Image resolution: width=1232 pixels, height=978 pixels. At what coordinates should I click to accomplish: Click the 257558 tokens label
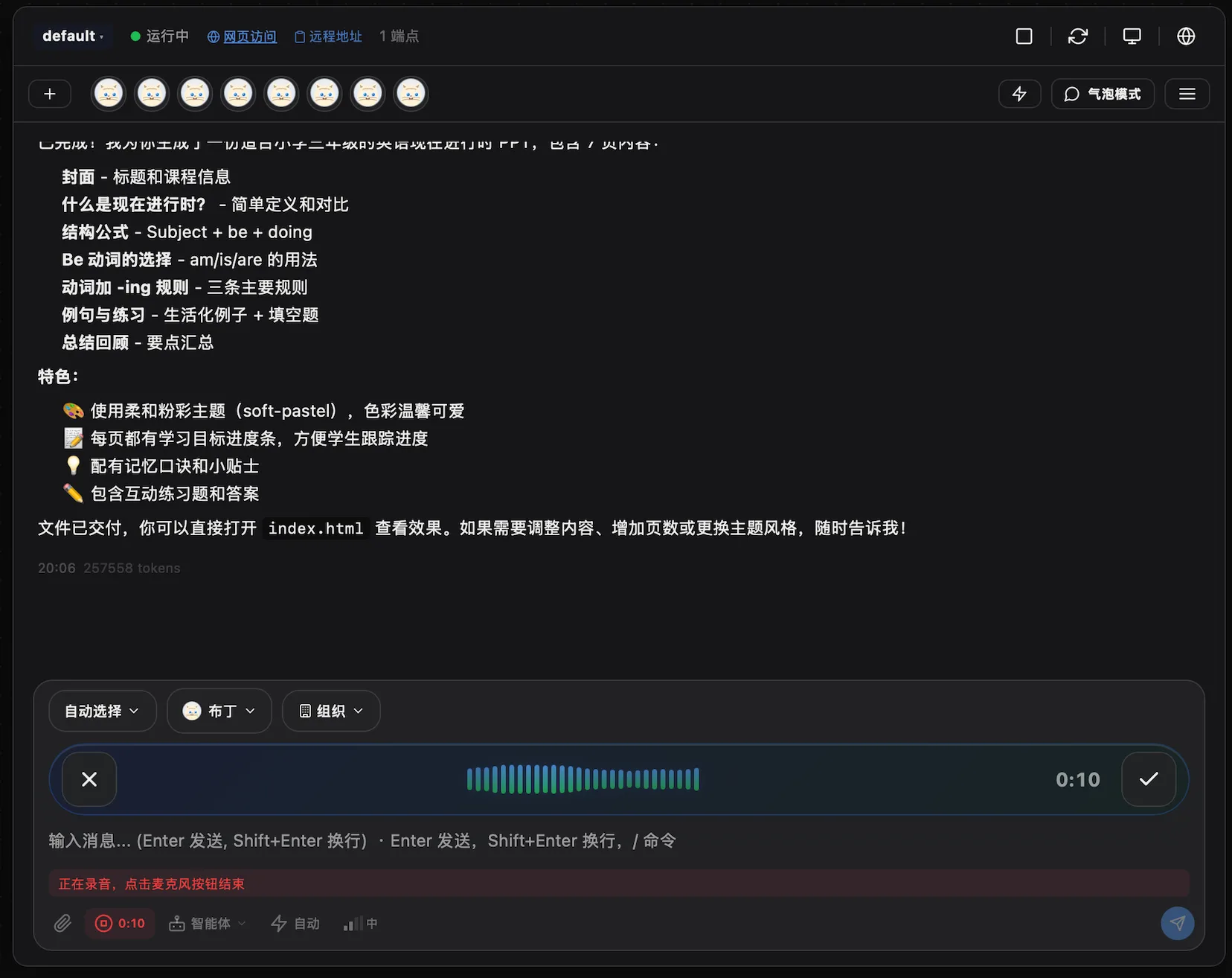coord(132,568)
